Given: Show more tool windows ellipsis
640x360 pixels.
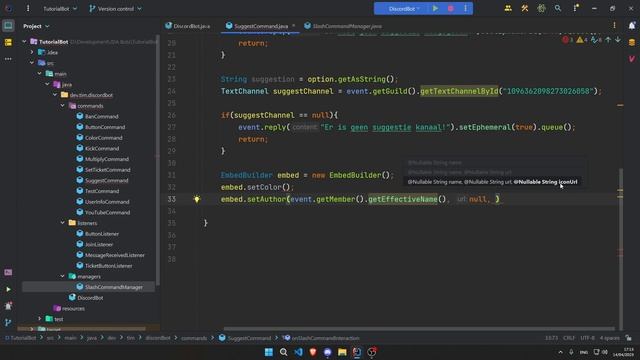Looking at the screenshot, I should 8,59.
